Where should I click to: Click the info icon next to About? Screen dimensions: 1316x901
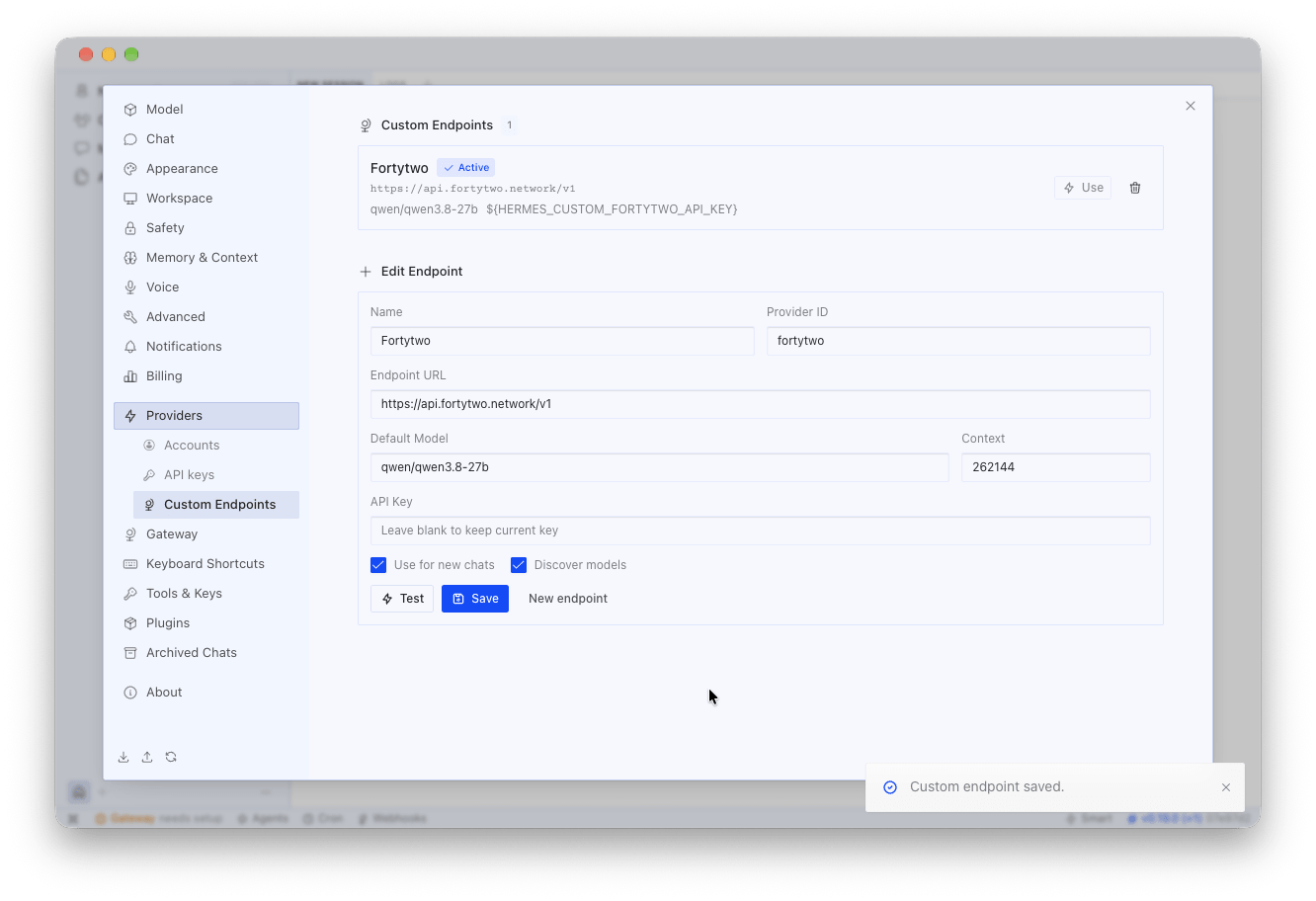point(130,693)
